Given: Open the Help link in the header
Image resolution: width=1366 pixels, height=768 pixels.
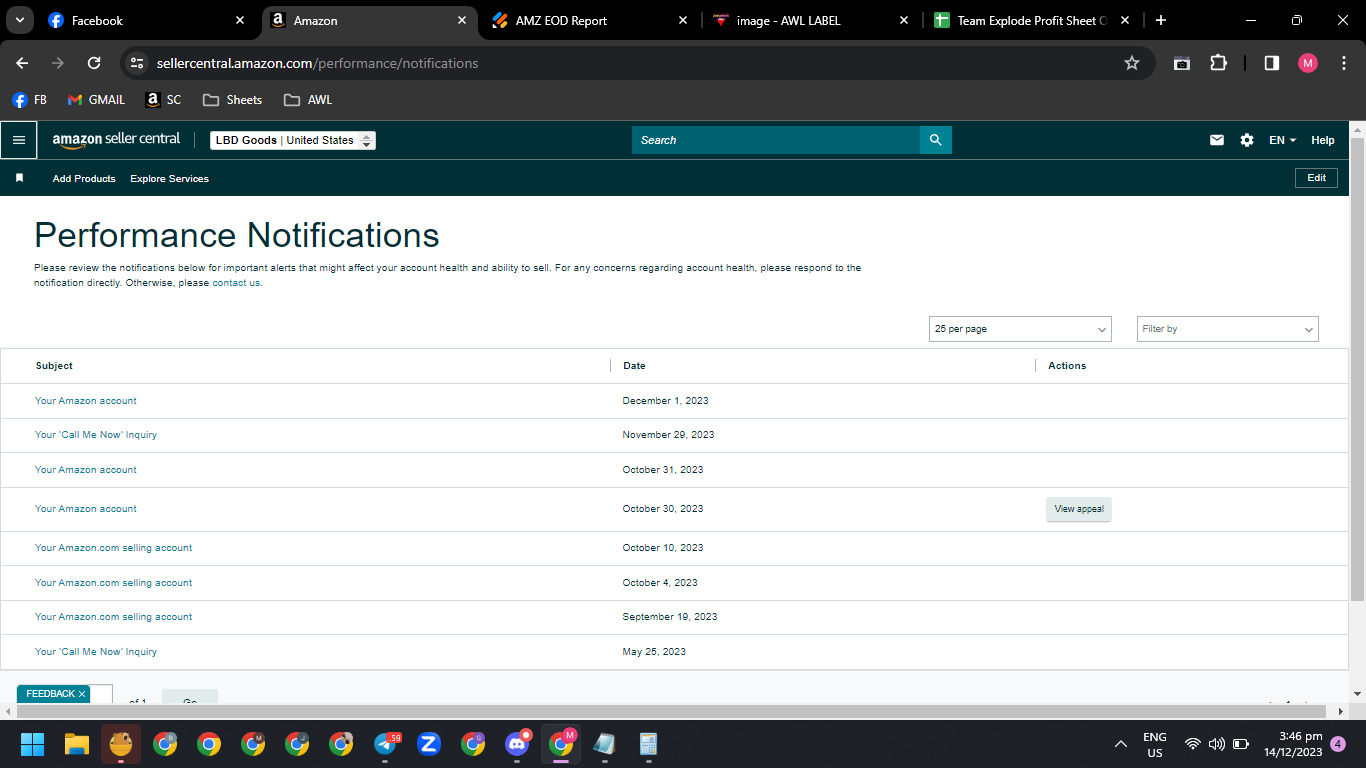Looking at the screenshot, I should coord(1322,140).
